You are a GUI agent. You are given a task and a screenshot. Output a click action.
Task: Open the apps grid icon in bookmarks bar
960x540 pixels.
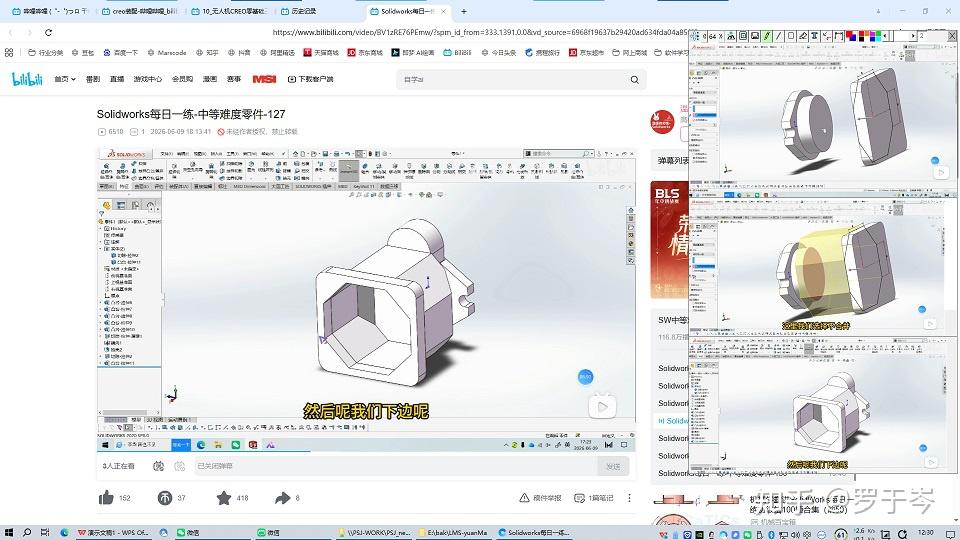coord(9,53)
